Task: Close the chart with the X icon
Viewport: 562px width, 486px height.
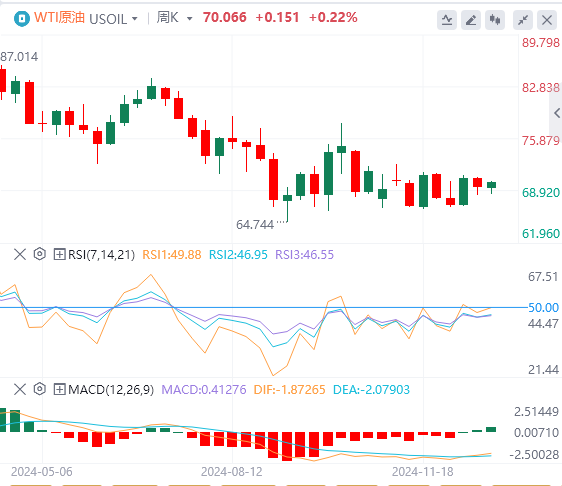Action: (547, 20)
